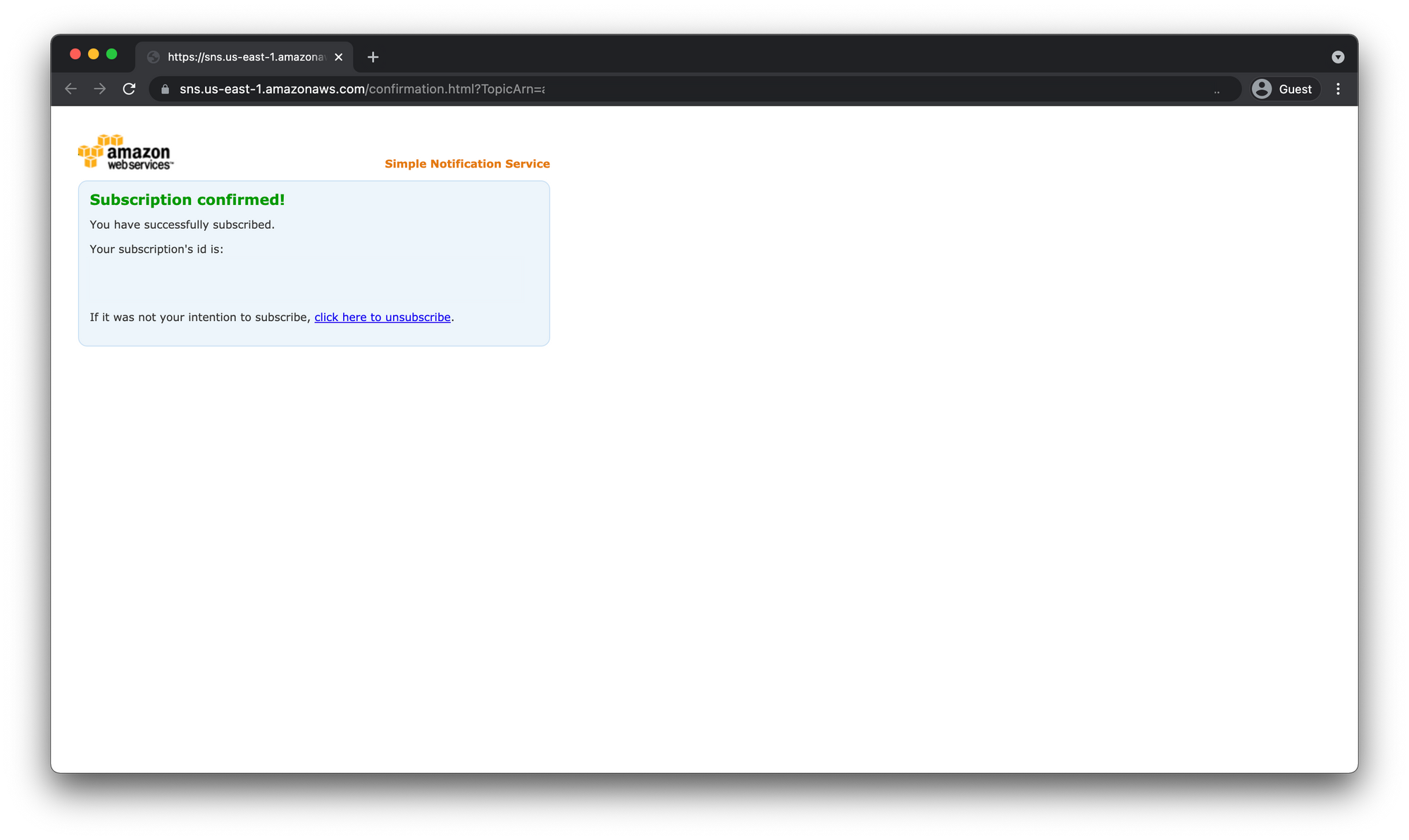This screenshot has height=840, width=1409.
Task: Click the tab's globe favicon
Action: (154, 57)
